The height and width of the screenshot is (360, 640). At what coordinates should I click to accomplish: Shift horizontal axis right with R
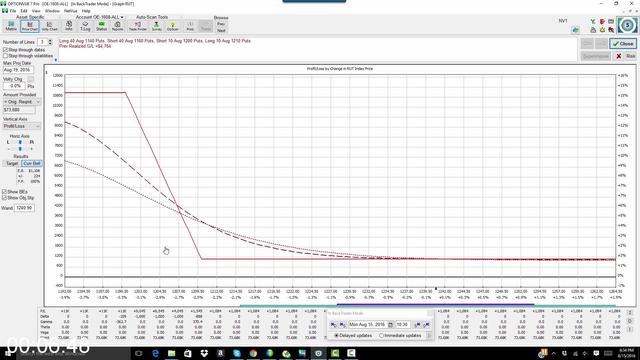point(32,142)
